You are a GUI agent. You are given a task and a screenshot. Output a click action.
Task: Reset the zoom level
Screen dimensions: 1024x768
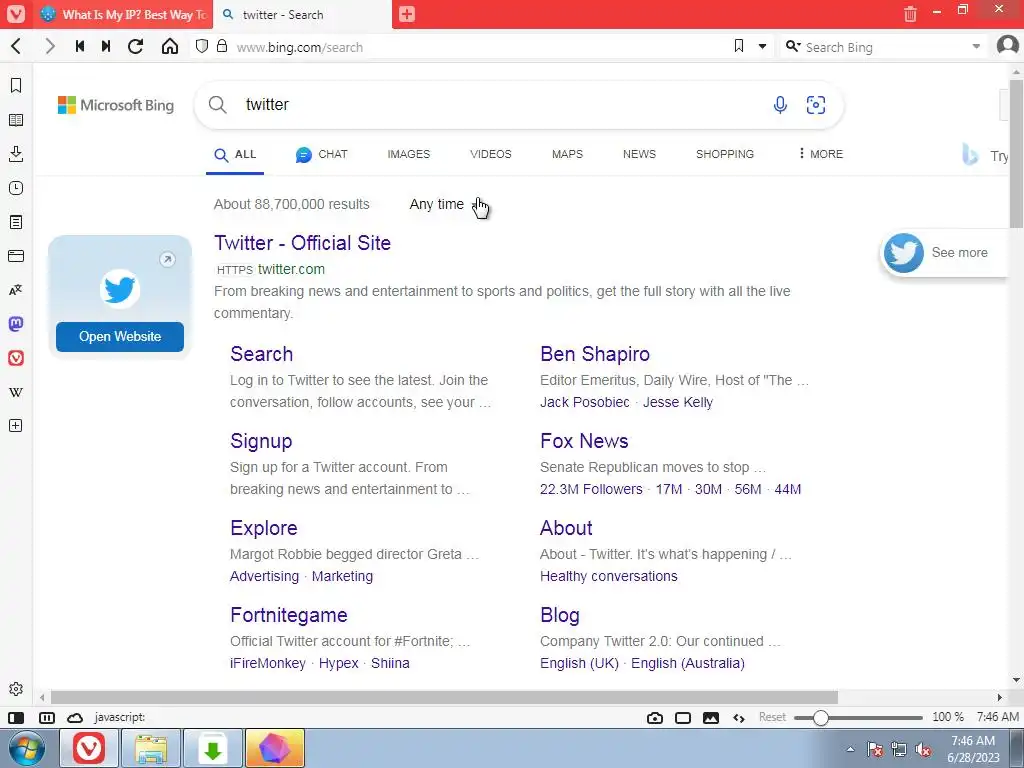pyautogui.click(x=772, y=717)
